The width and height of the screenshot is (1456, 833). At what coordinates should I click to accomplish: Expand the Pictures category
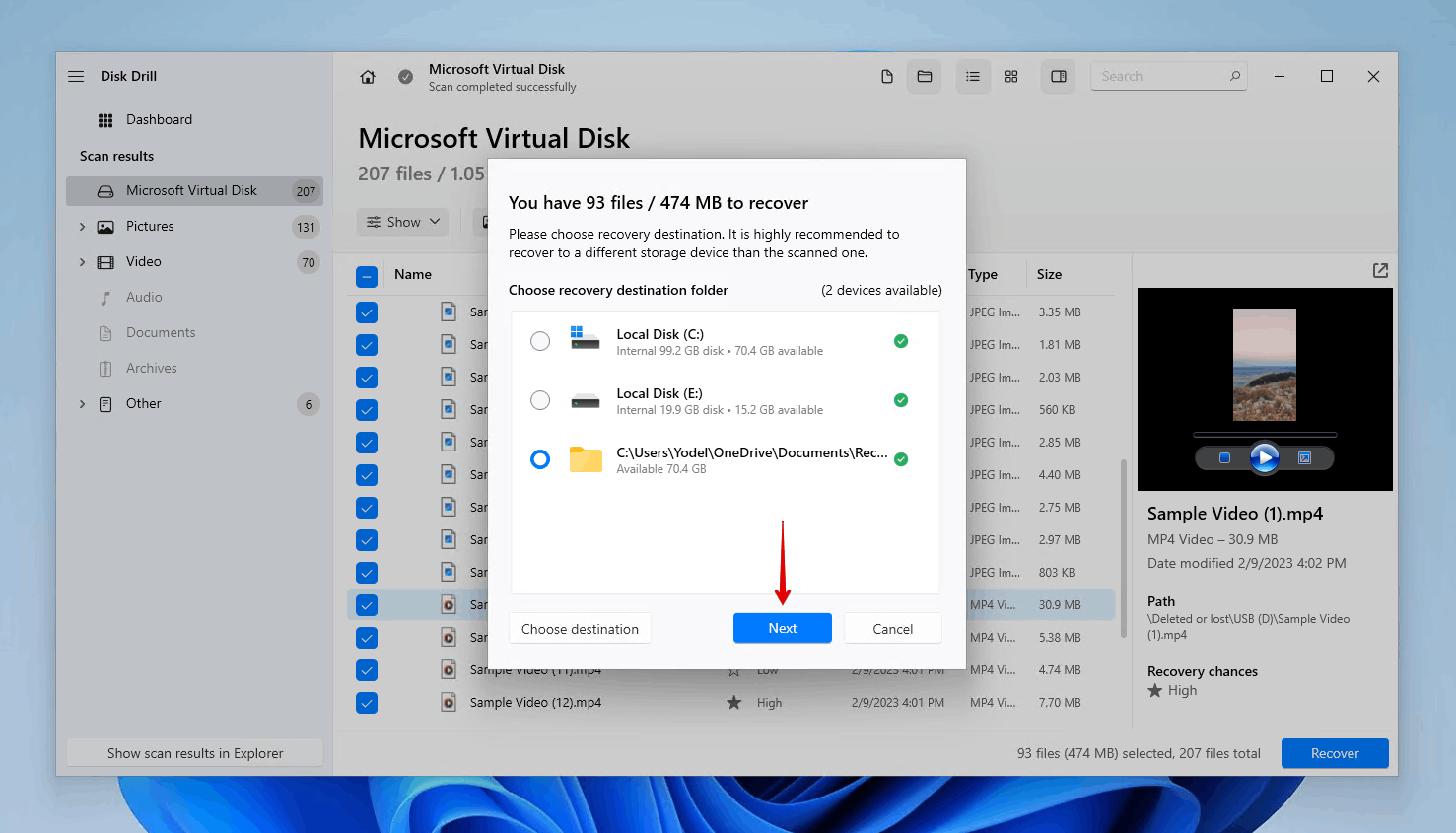click(82, 227)
